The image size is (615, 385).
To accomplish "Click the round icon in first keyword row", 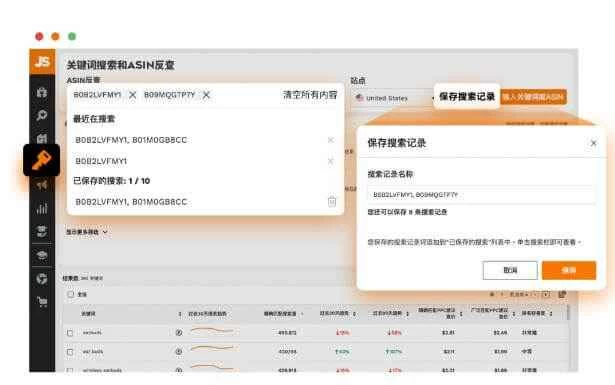I will point(179,332).
